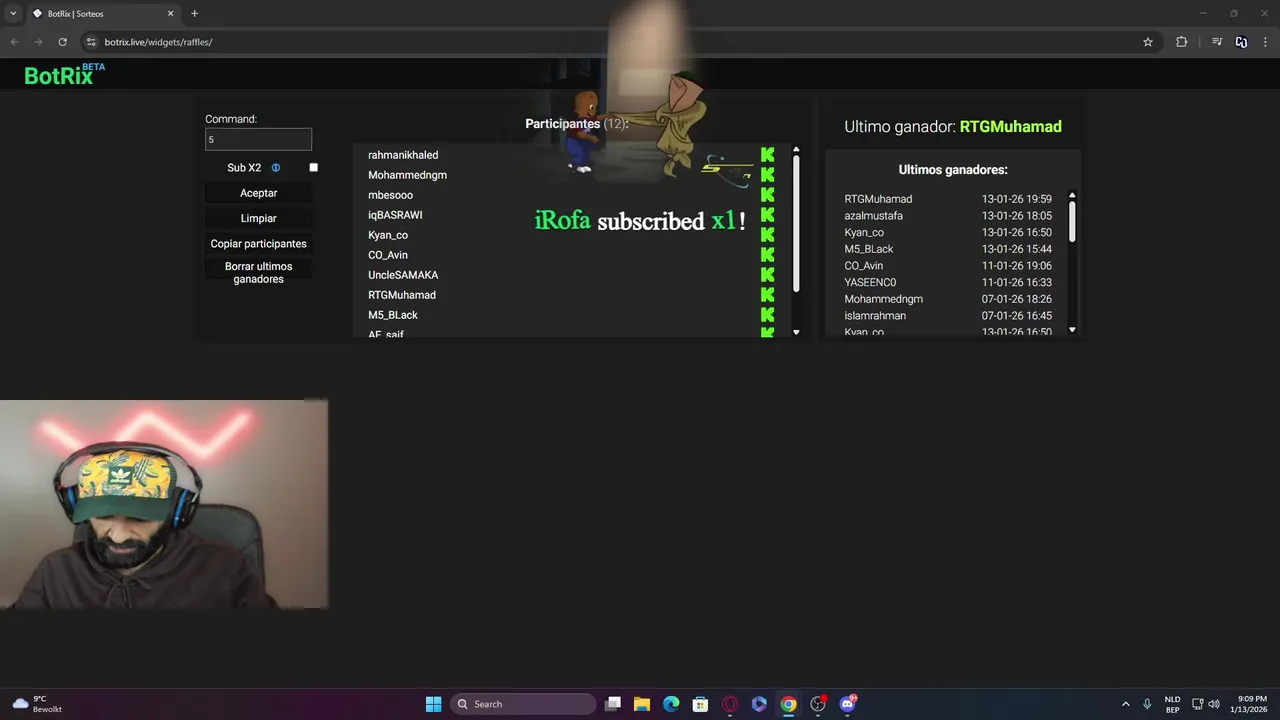This screenshot has height=720, width=1280.
Task: Open a new browser tab
Action: (194, 14)
